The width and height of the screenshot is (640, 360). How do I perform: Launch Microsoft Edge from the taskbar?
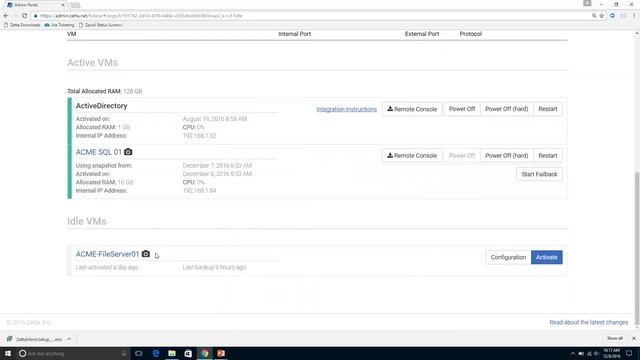tap(156, 353)
